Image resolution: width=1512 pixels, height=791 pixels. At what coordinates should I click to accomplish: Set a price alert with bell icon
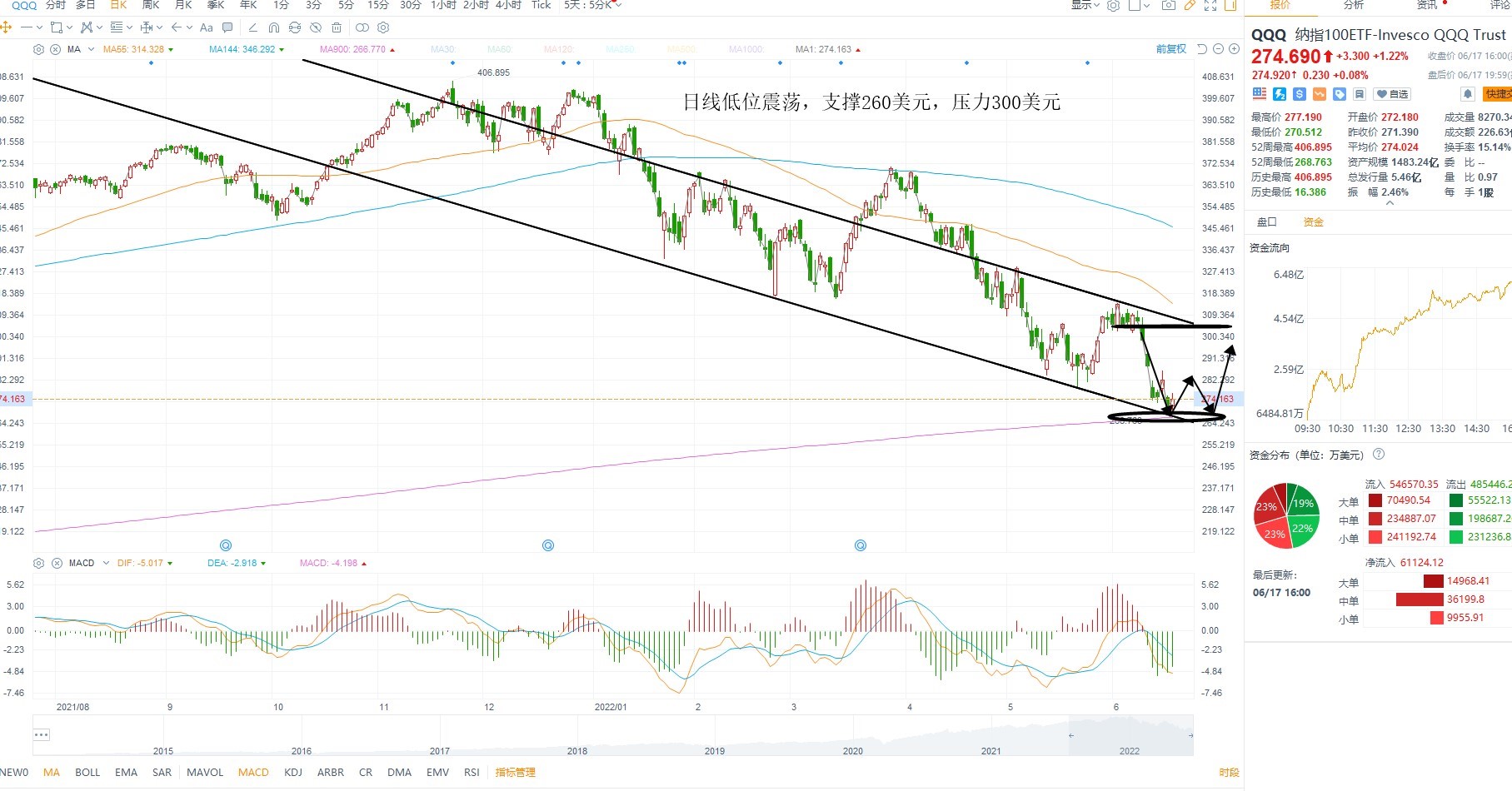[1468, 94]
